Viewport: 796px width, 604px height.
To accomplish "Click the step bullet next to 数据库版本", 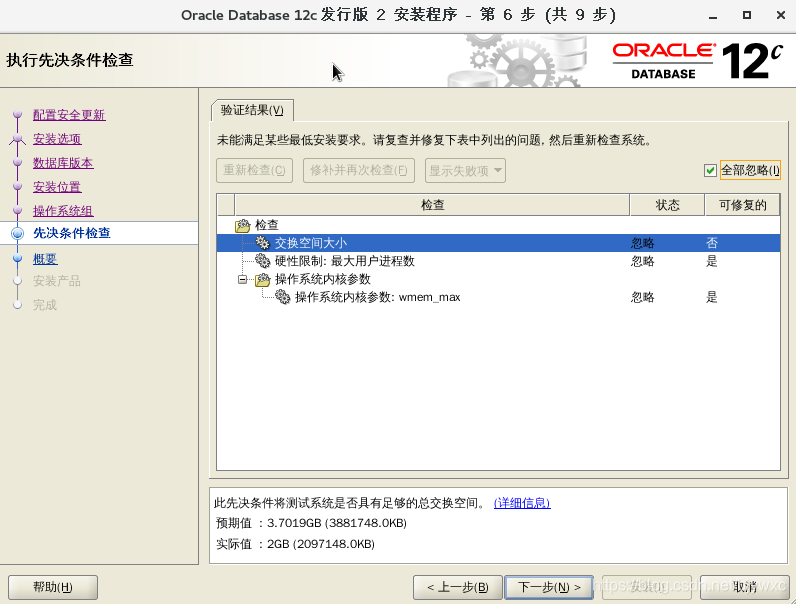I will (18, 162).
